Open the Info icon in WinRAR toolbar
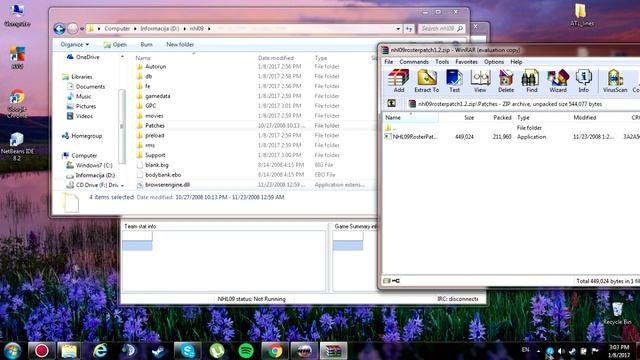 583,81
